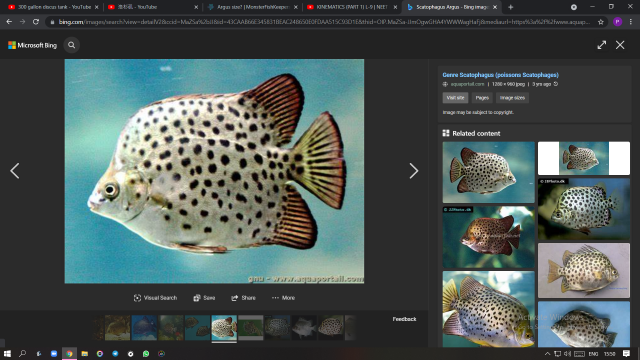640x360 pixels.
Task: Select the Scatophagus Argus Bing images tab
Action: tap(451, 7)
